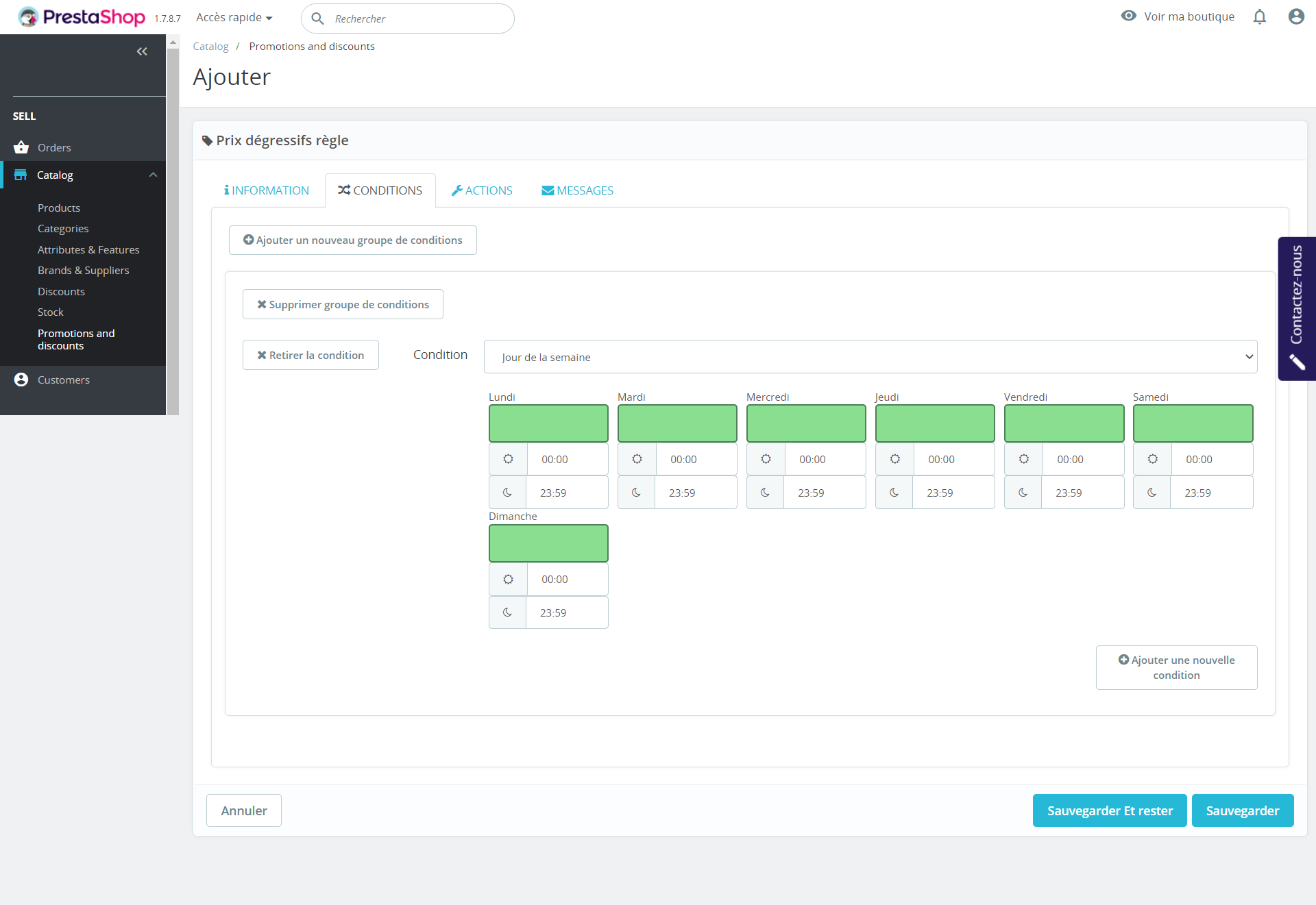Toggle the green Vendredi color block
This screenshot has width=1316, height=905.
coord(1064,423)
